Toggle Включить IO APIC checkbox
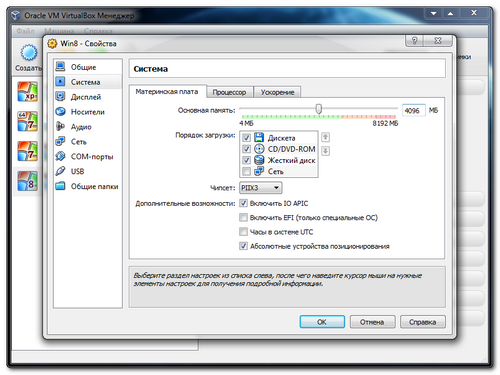Image resolution: width=500 pixels, height=375 pixels. coord(243,203)
